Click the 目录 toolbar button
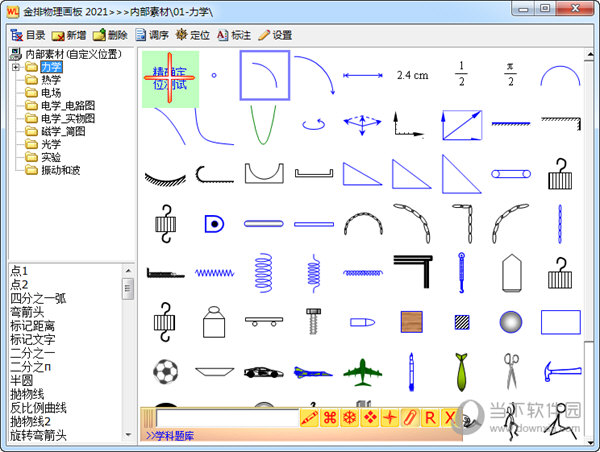 28,35
